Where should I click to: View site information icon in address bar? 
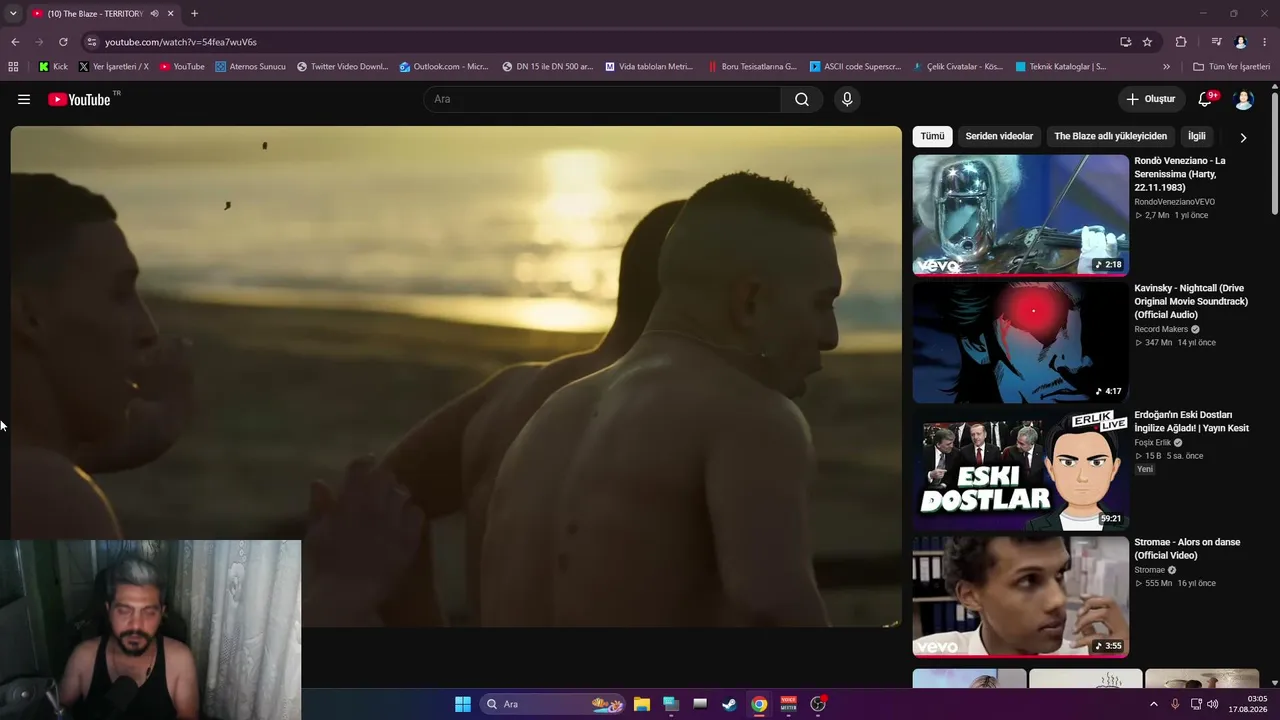point(92,42)
